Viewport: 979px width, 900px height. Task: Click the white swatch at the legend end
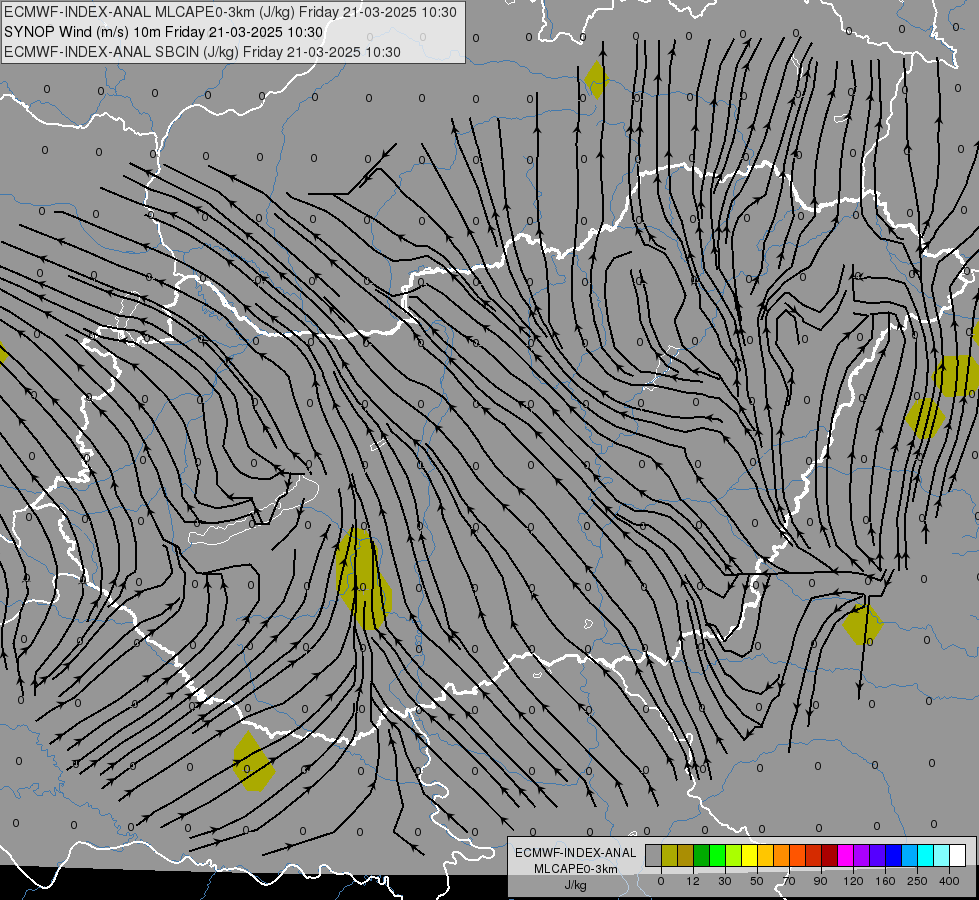click(x=958, y=855)
